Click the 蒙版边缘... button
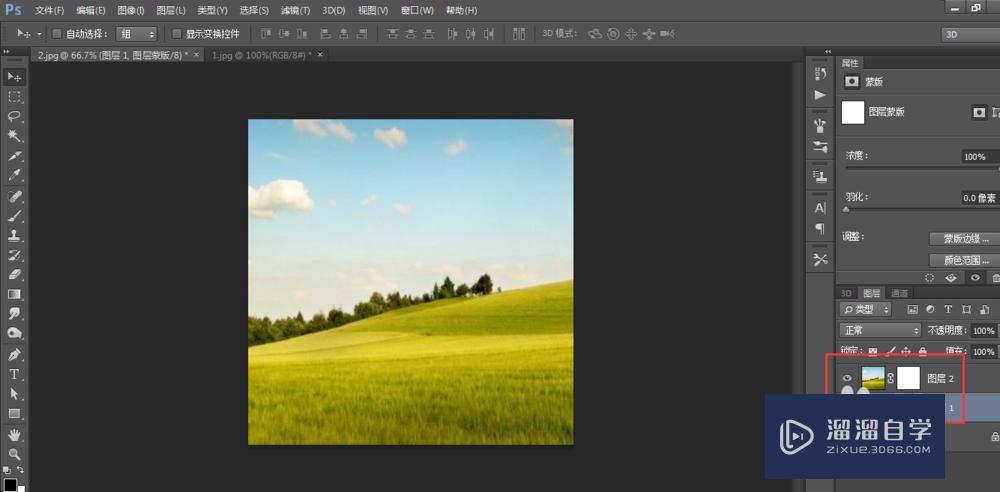1000x492 pixels. (963, 239)
